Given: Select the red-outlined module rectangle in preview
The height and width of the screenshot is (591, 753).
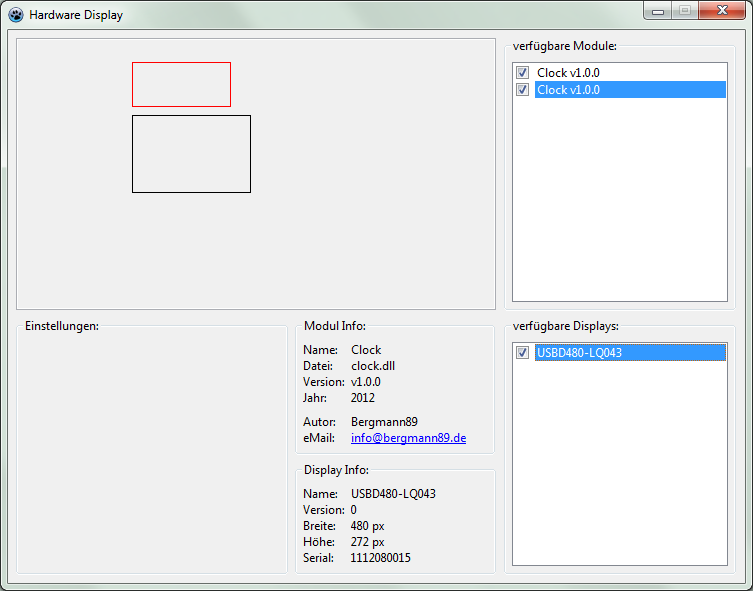Looking at the screenshot, I should (182, 84).
